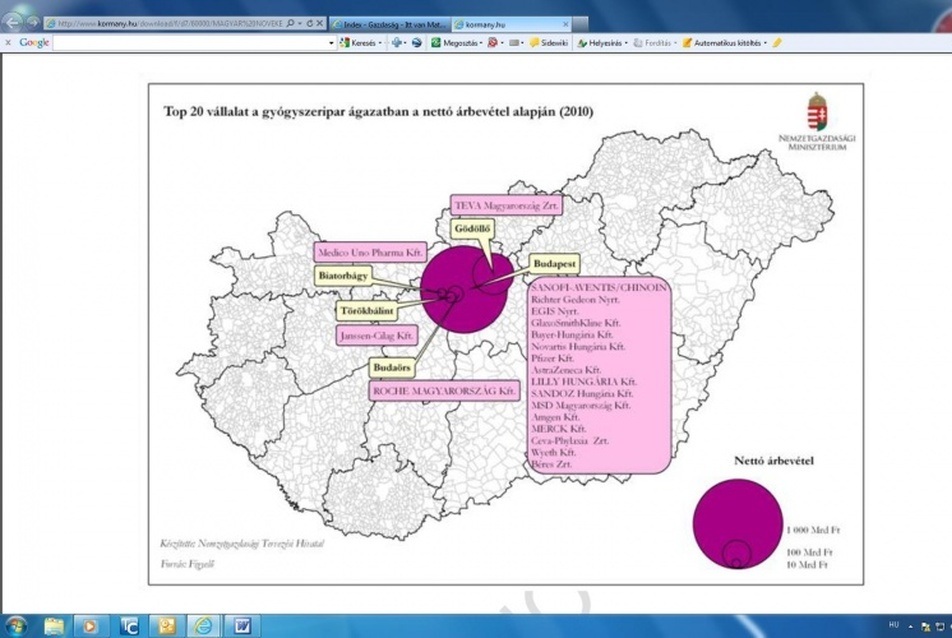This screenshot has height=638, width=952.
Task: Click the 'Budaörs' city label
Action: click(x=392, y=367)
